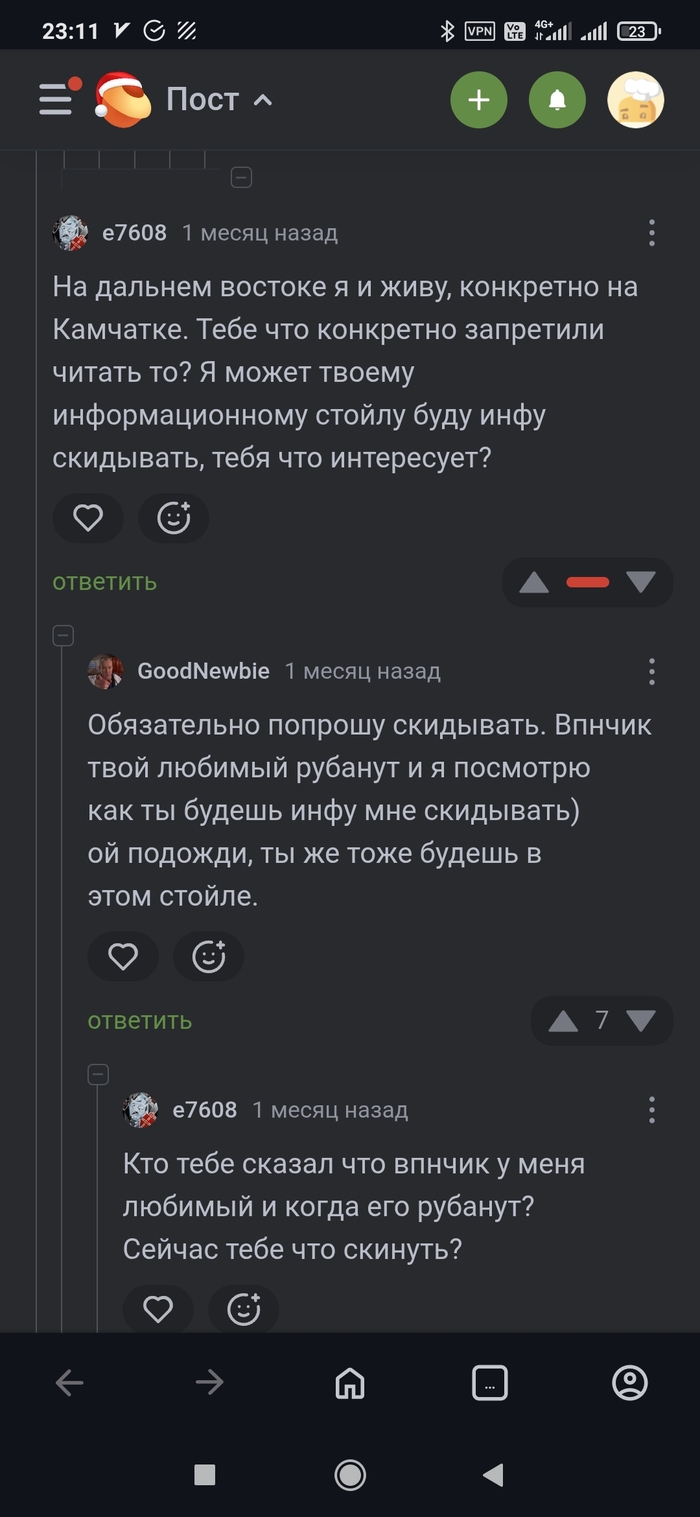Like GoodNewbie's comment with heart
This screenshot has height=1517, width=700.
tap(123, 957)
